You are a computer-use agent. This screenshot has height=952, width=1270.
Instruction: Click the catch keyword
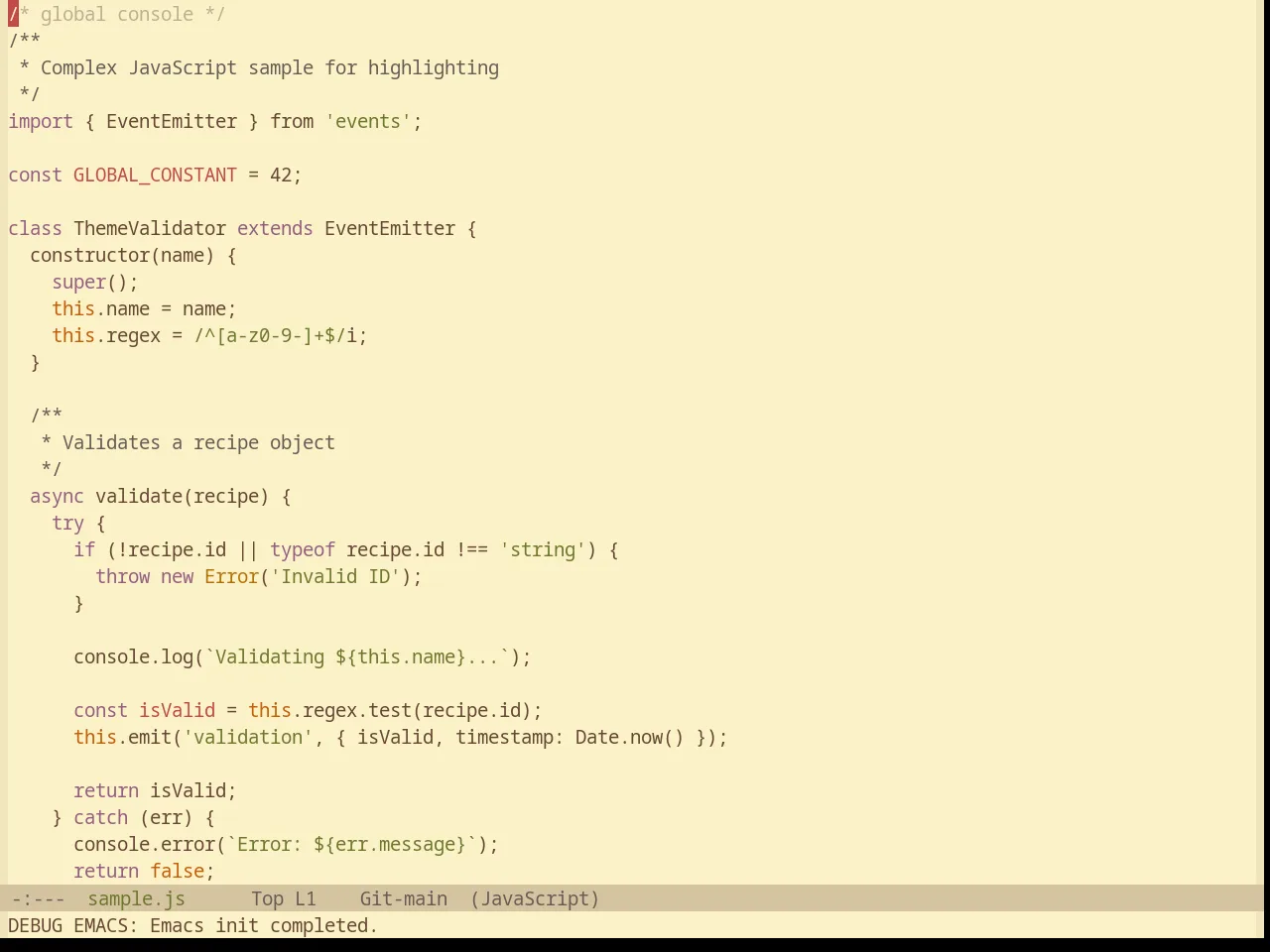point(100,817)
